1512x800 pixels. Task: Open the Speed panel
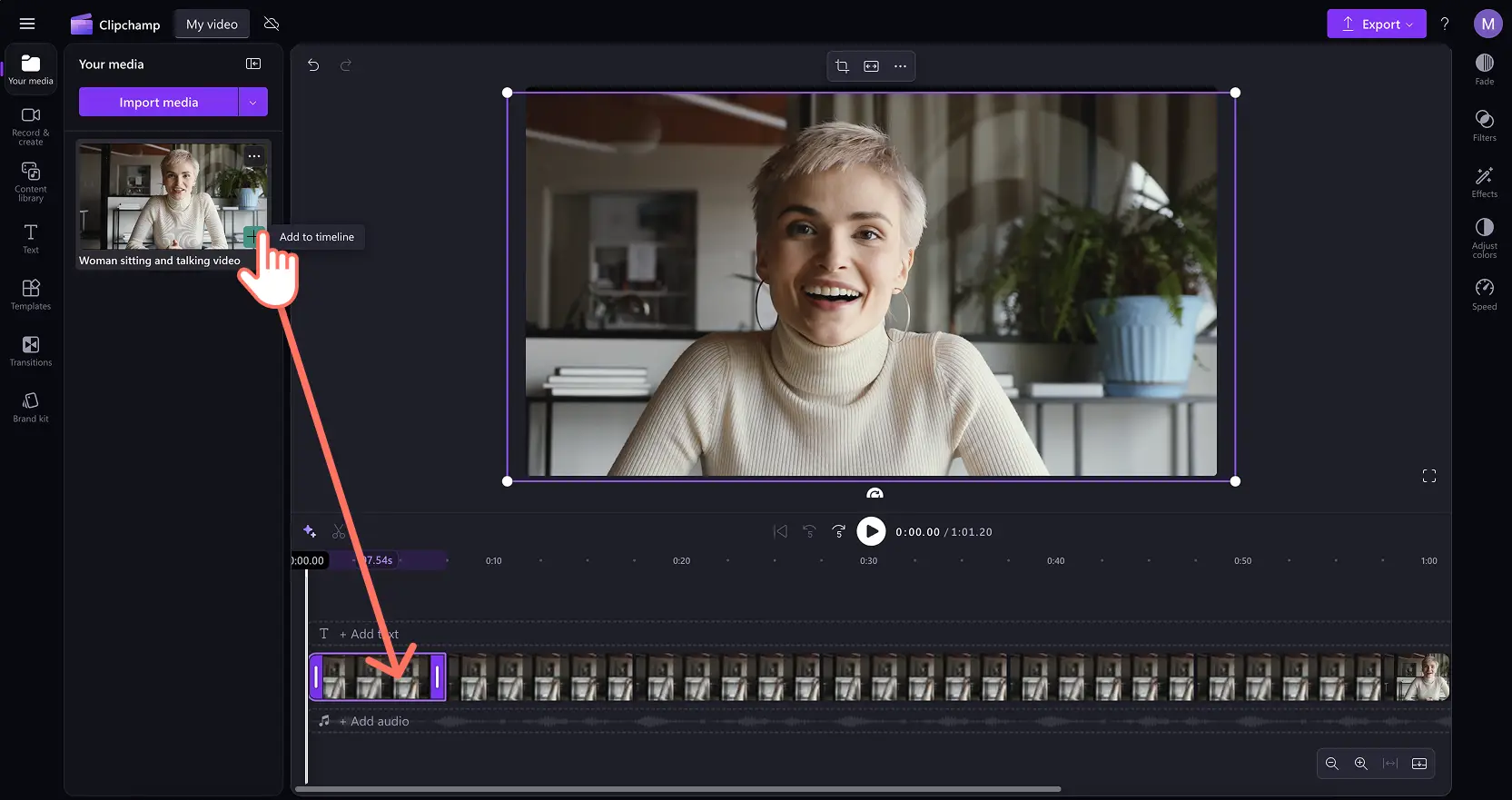pos(1485,294)
